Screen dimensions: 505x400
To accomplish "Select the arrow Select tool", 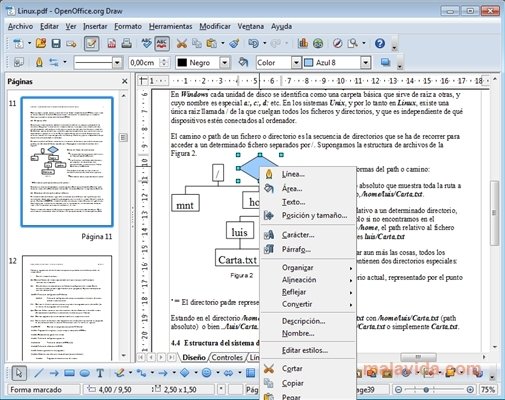I will [x=19, y=373].
